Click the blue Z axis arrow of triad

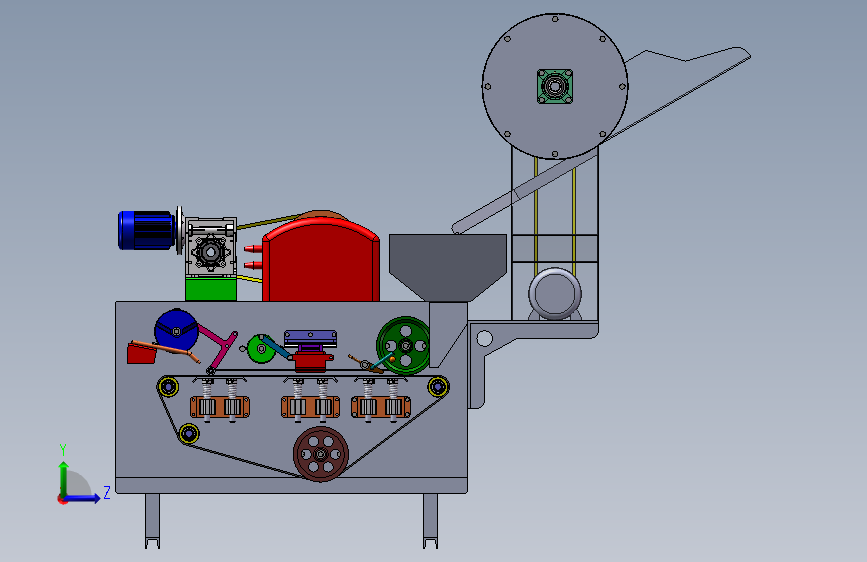pos(83,498)
